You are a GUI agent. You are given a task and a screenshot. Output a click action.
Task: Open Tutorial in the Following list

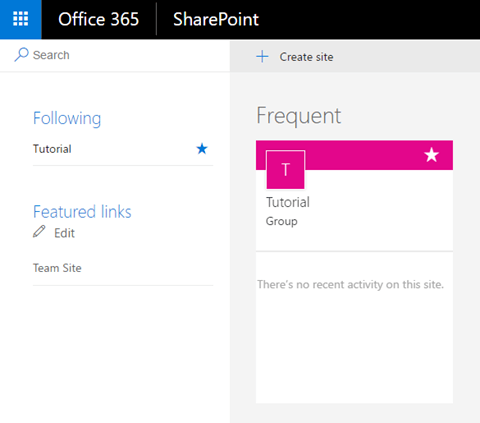[x=52, y=149]
